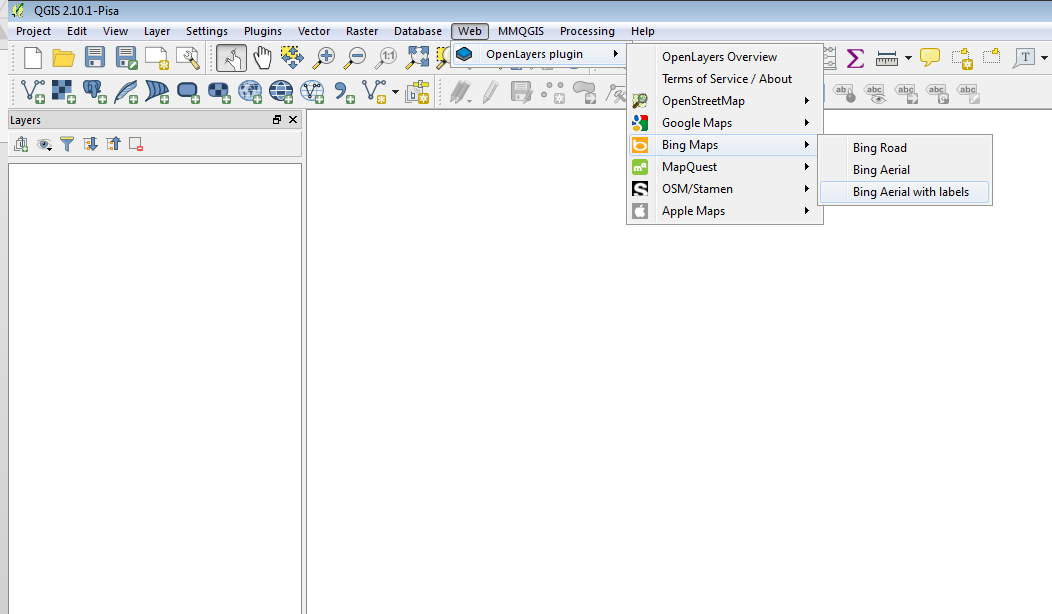Expand the Apple Maps submenu
The width and height of the screenshot is (1052, 614).
(725, 211)
